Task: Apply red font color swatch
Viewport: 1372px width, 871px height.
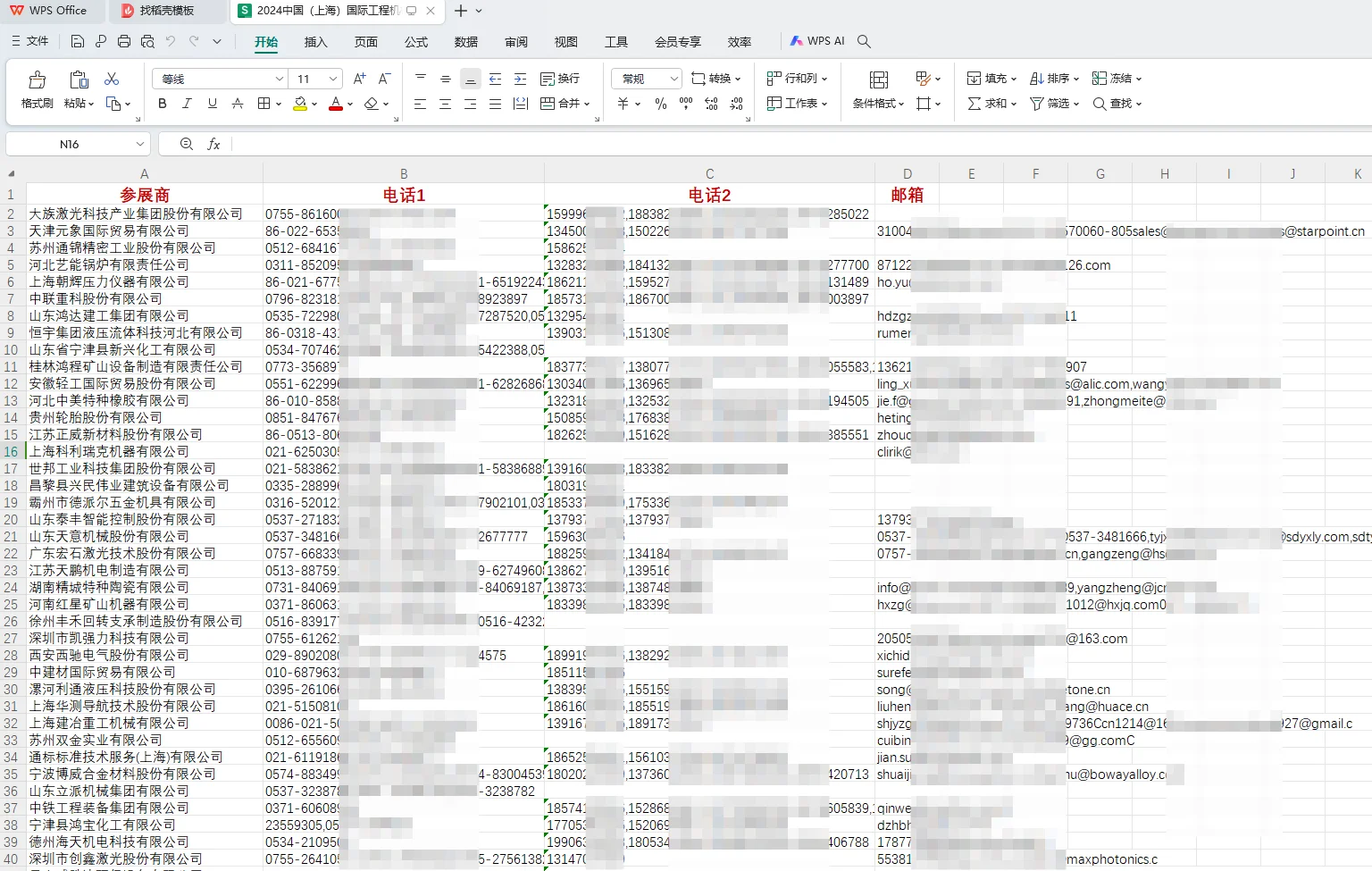Action: pyautogui.click(x=336, y=104)
